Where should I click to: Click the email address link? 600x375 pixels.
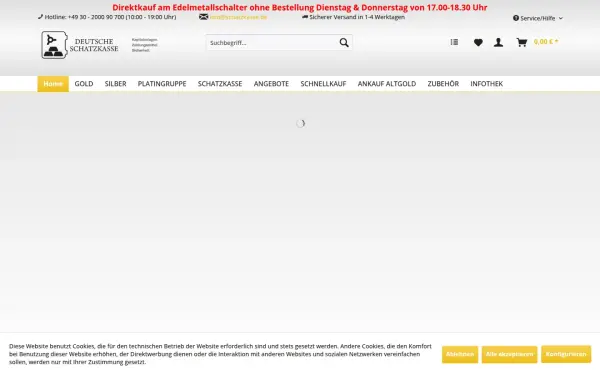coord(238,17)
